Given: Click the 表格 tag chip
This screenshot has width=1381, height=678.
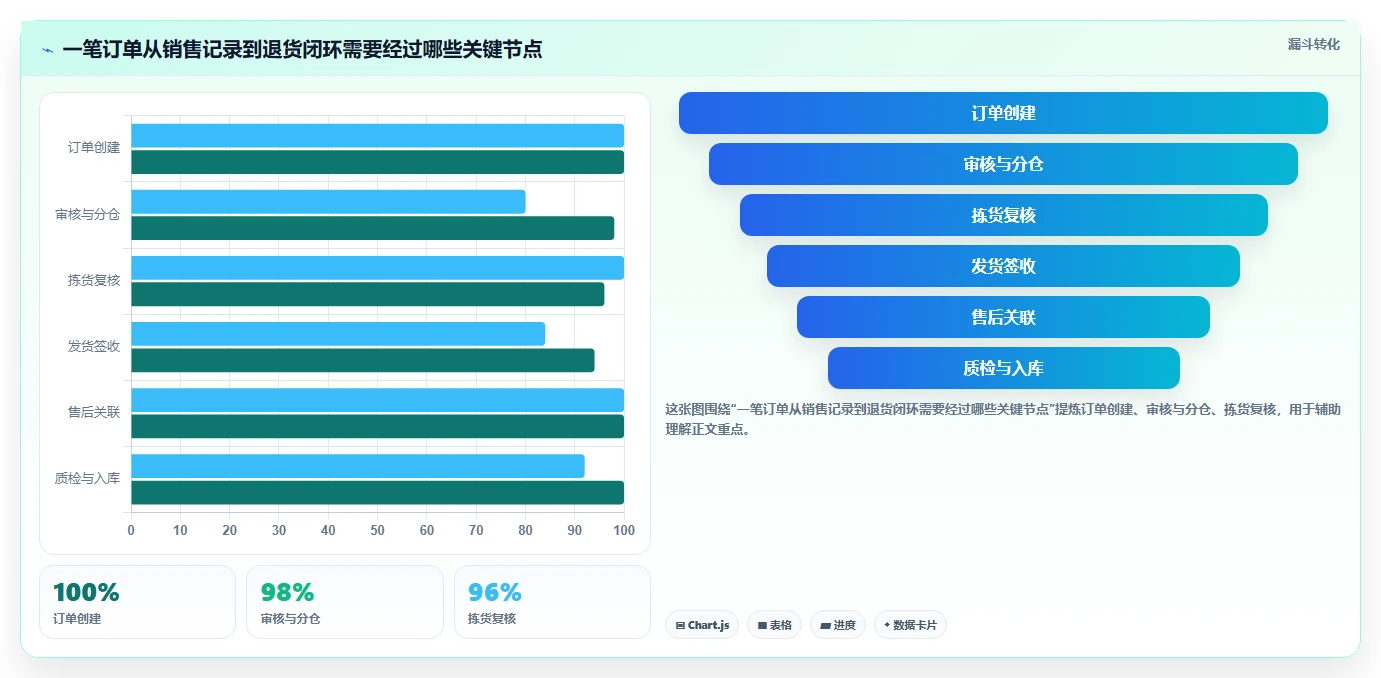Looking at the screenshot, I should pos(774,625).
